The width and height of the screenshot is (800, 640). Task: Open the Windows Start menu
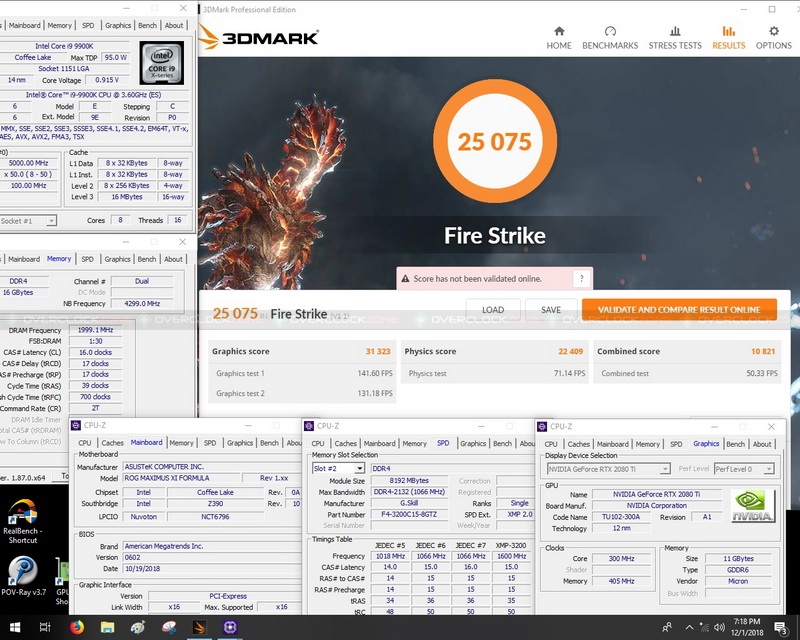point(15,627)
